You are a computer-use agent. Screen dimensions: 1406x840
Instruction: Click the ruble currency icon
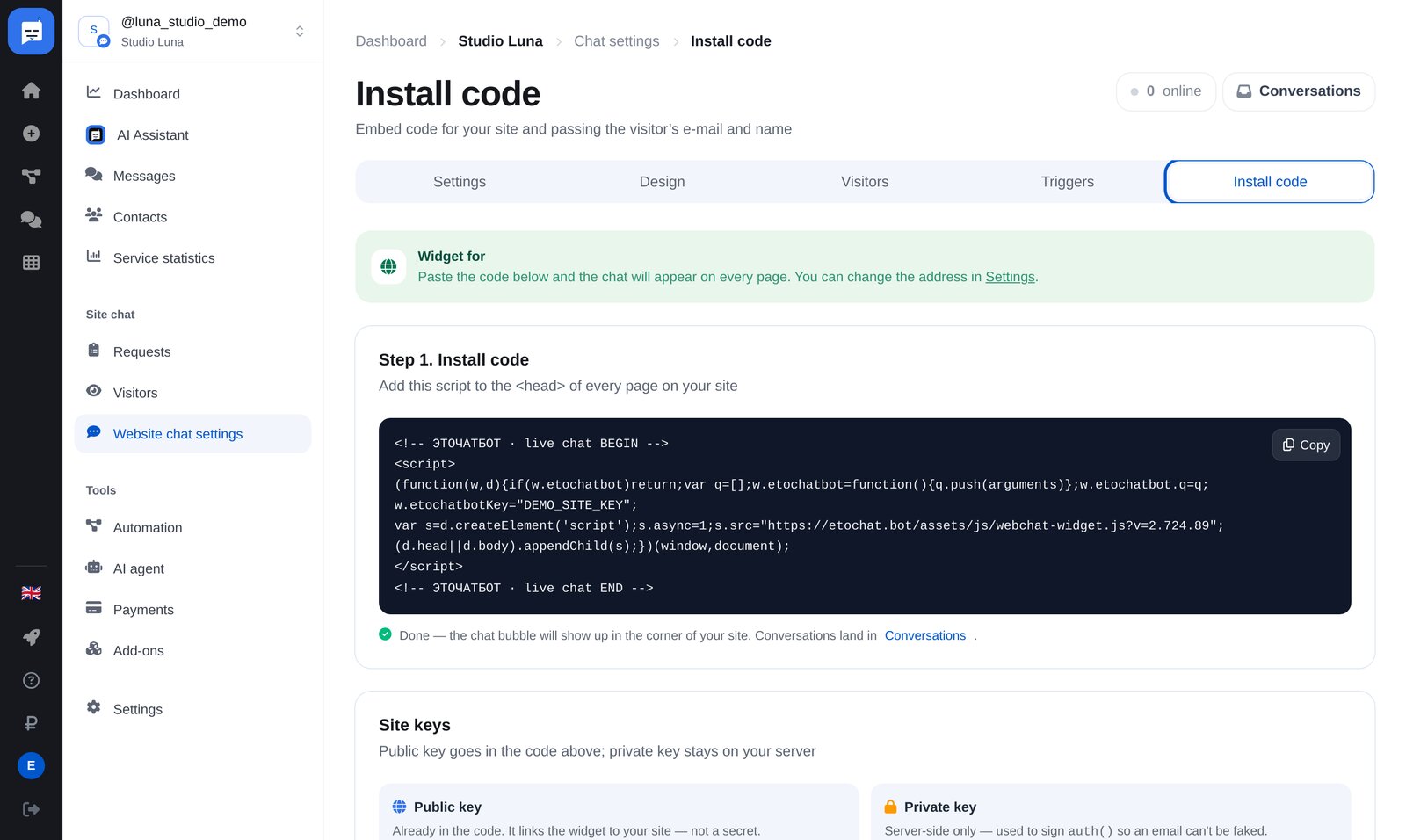click(31, 723)
